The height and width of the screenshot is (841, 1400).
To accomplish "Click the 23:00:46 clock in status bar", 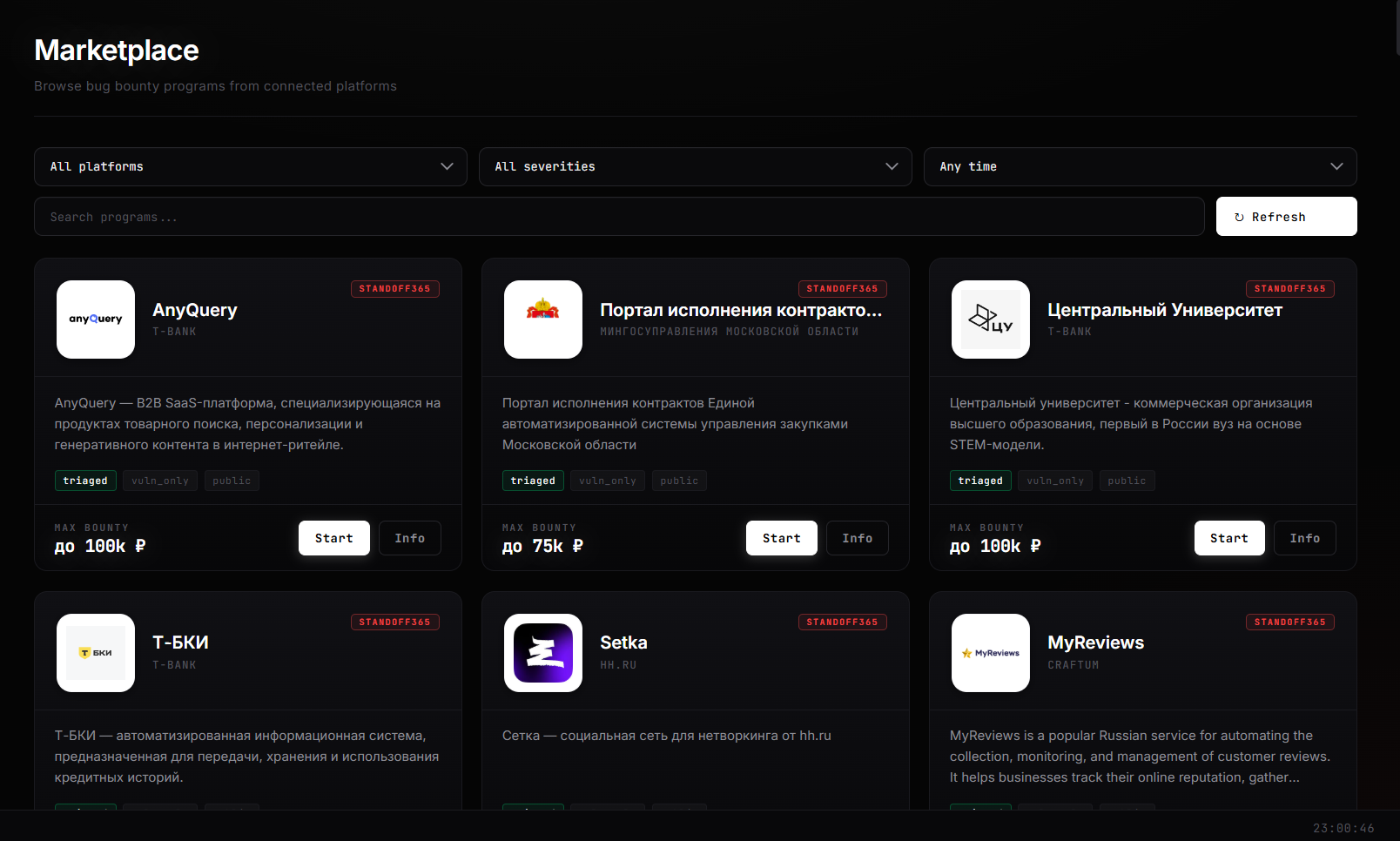I will [1343, 828].
